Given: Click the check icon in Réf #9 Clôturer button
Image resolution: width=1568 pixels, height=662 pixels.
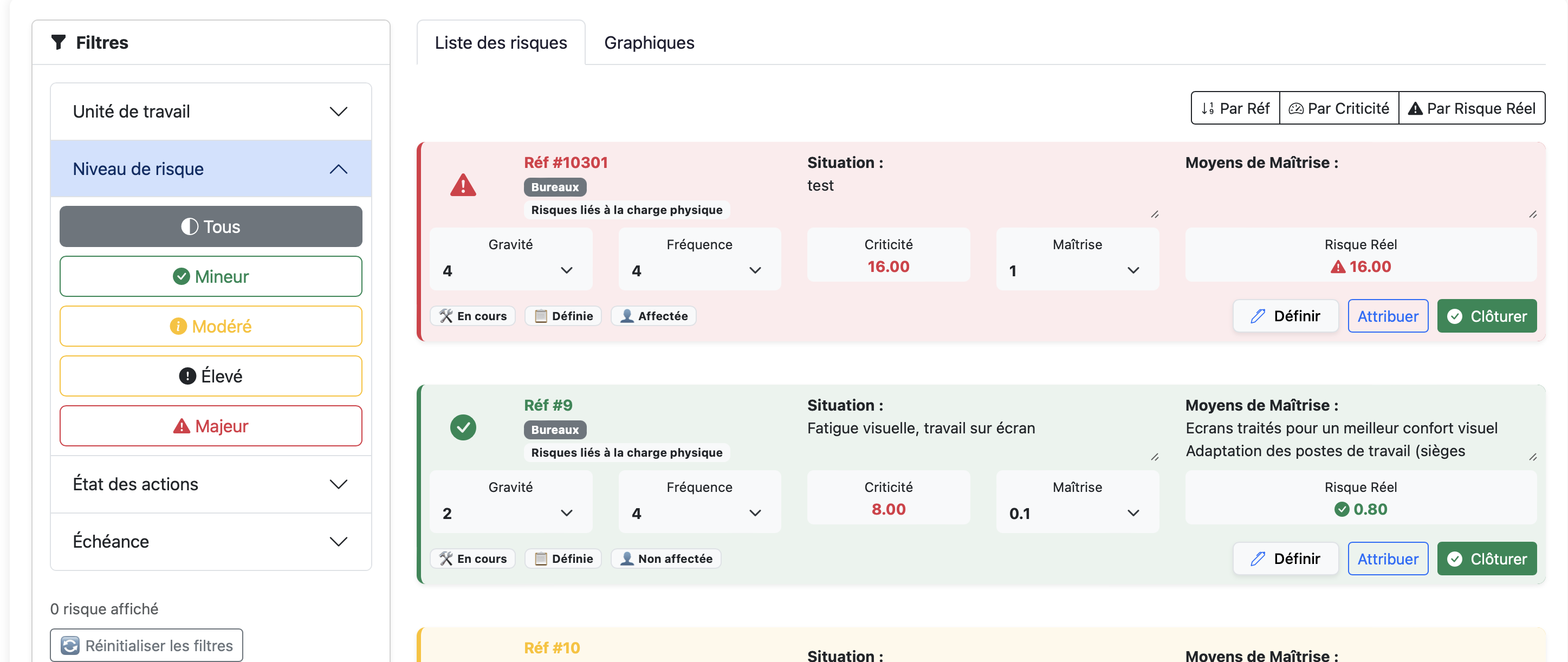Looking at the screenshot, I should (x=1455, y=559).
